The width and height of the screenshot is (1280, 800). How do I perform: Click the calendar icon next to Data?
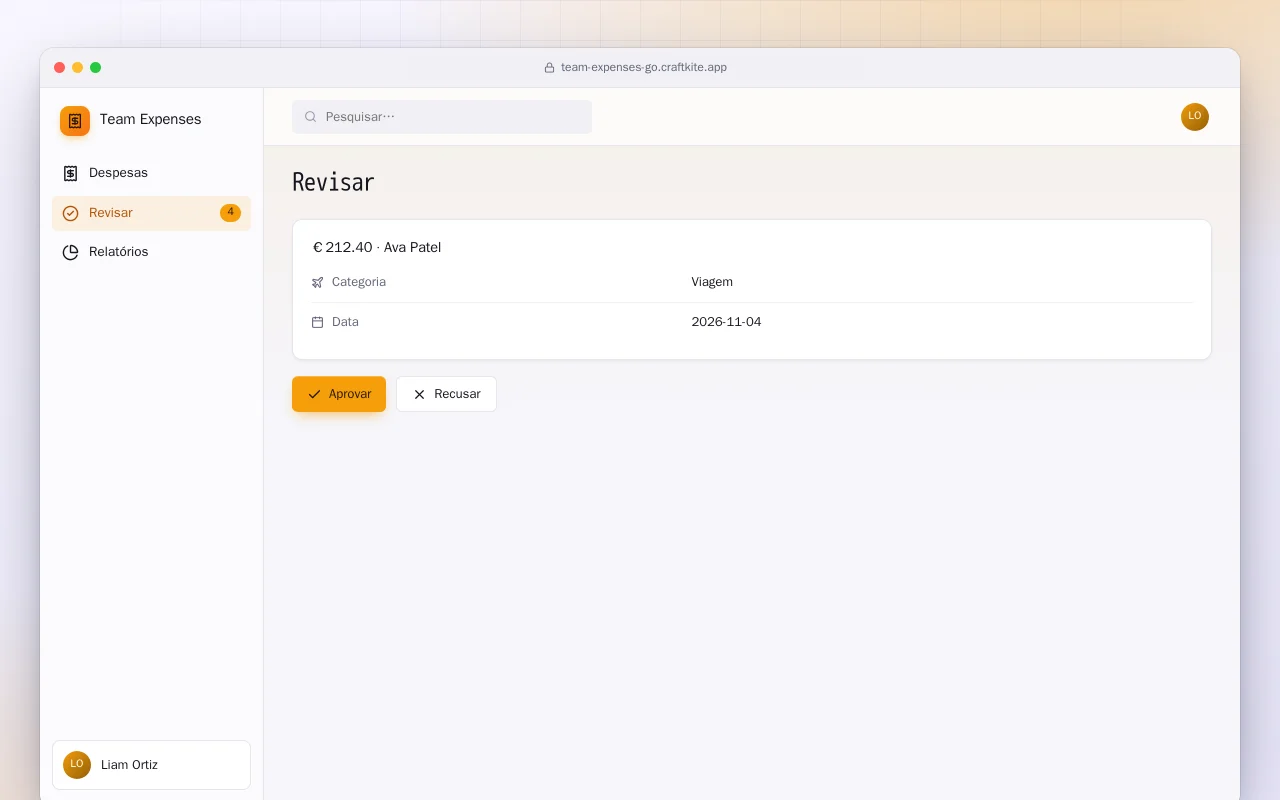[318, 322]
